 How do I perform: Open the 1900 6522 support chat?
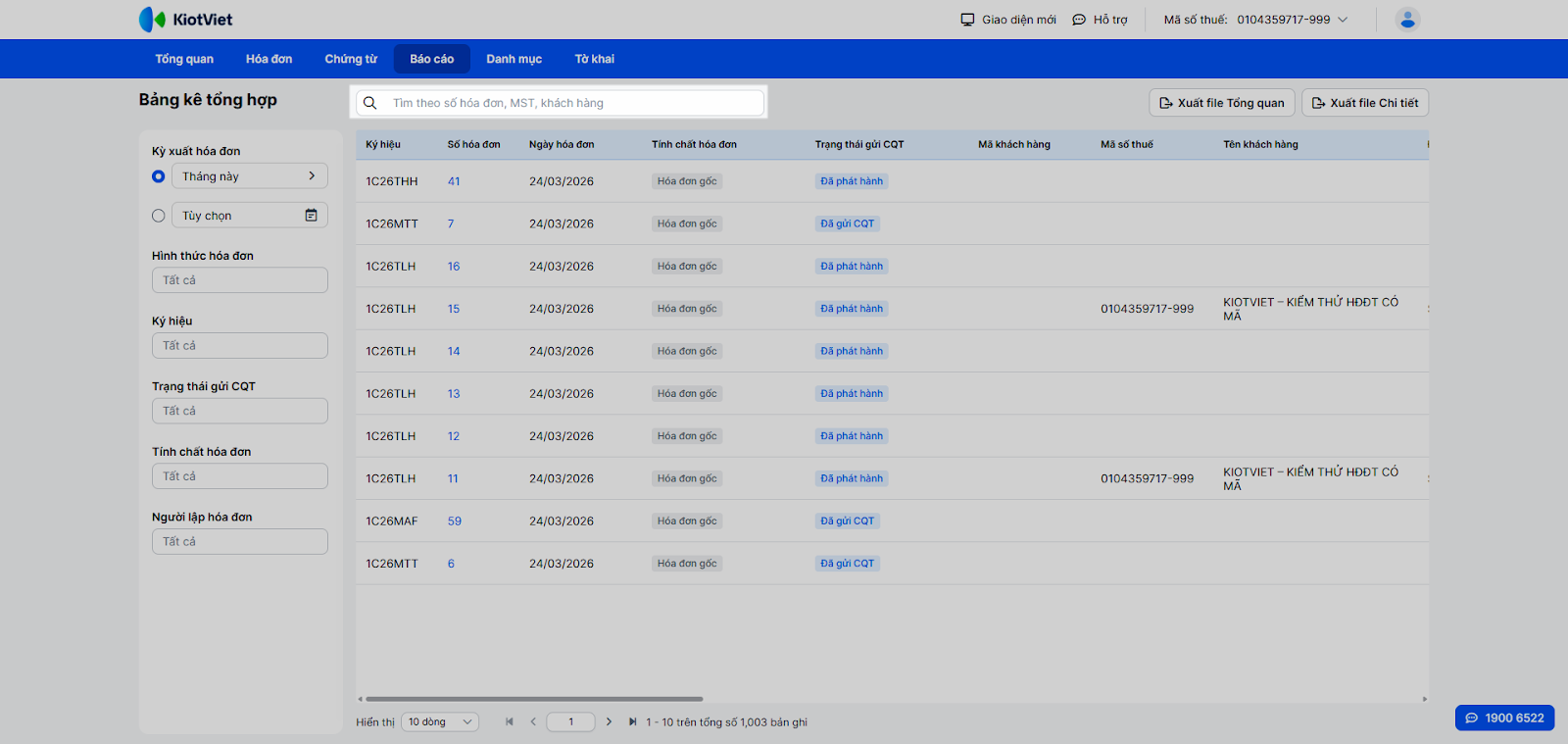pos(1504,718)
